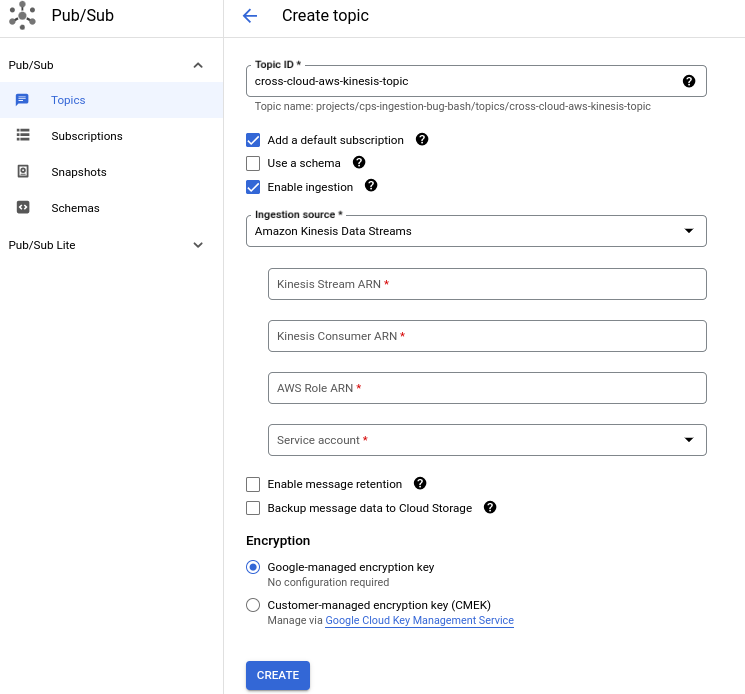Go back using the blue arrow
Screen dimensions: 745x694
[250, 16]
